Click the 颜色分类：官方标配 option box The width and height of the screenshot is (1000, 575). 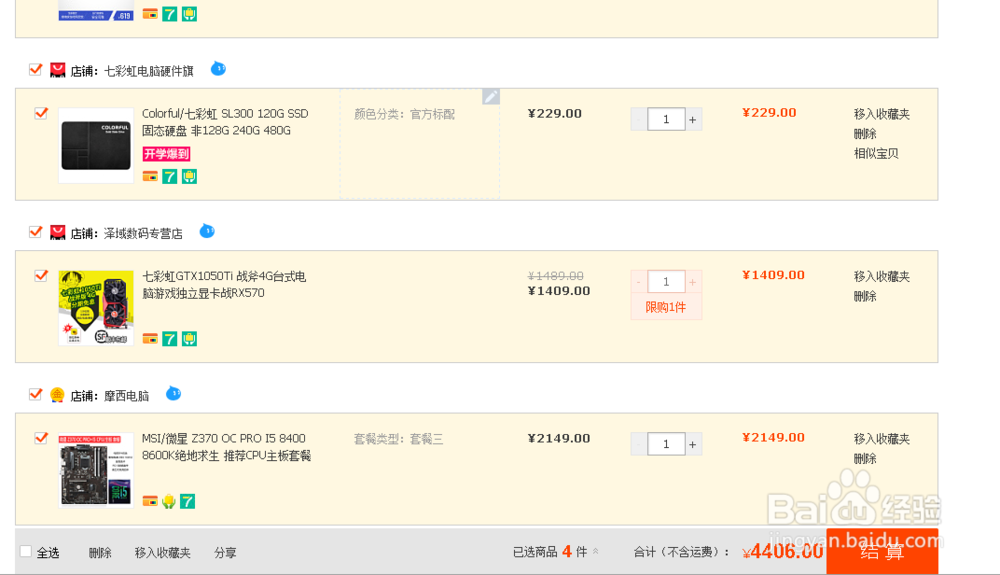tap(420, 143)
